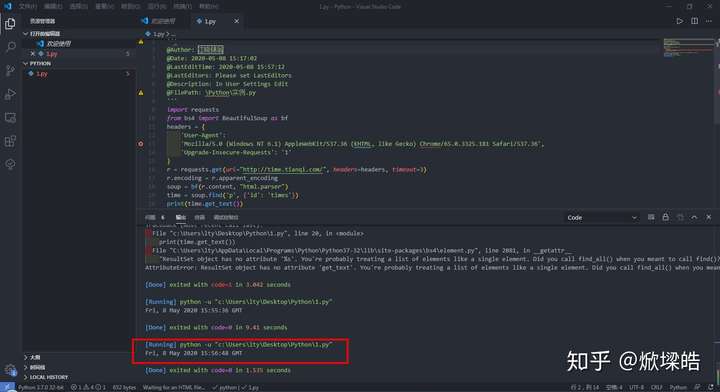Open the editor's More Actions ellipsis
This screenshot has width=720, height=392.
709,21
